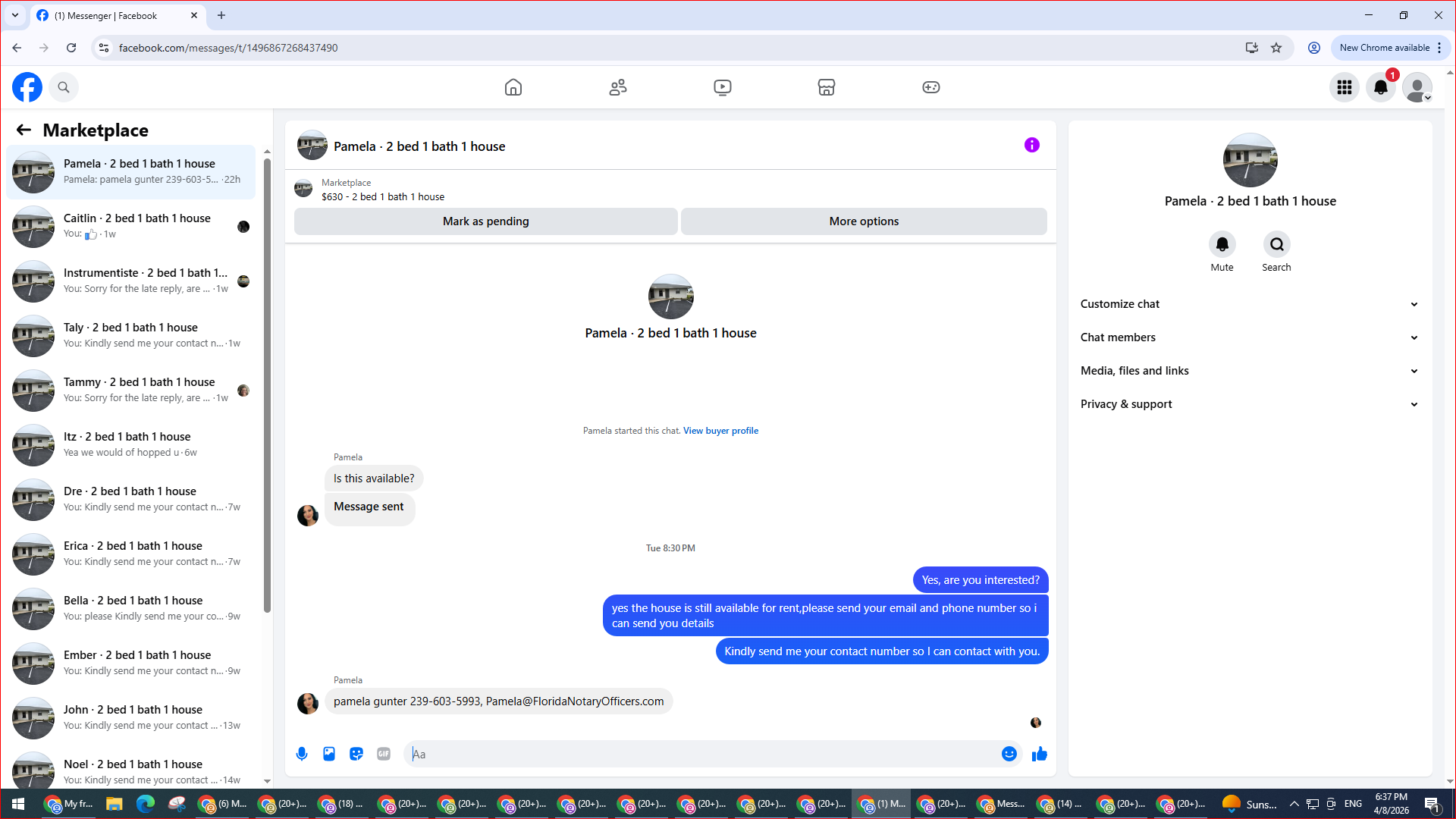Expand Media, files and links section

tap(1249, 371)
